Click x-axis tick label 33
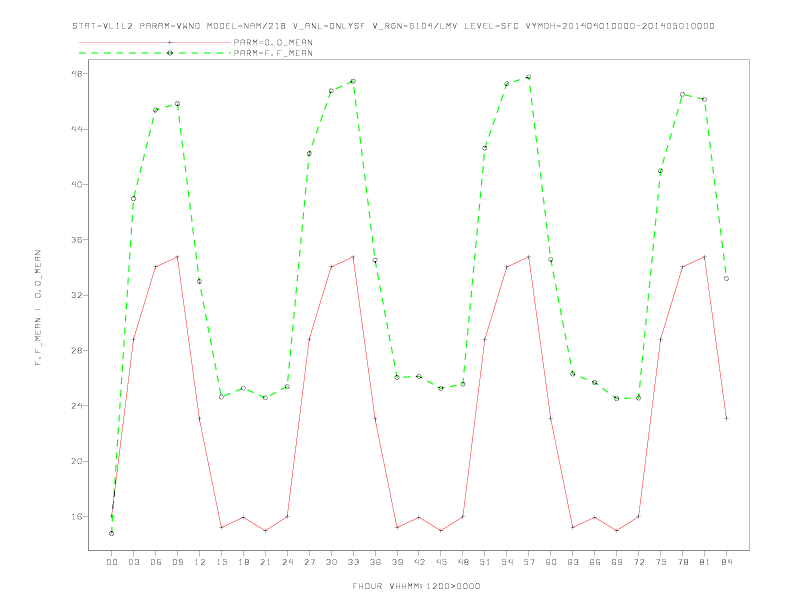The width and height of the screenshot is (792, 612). 353,562
